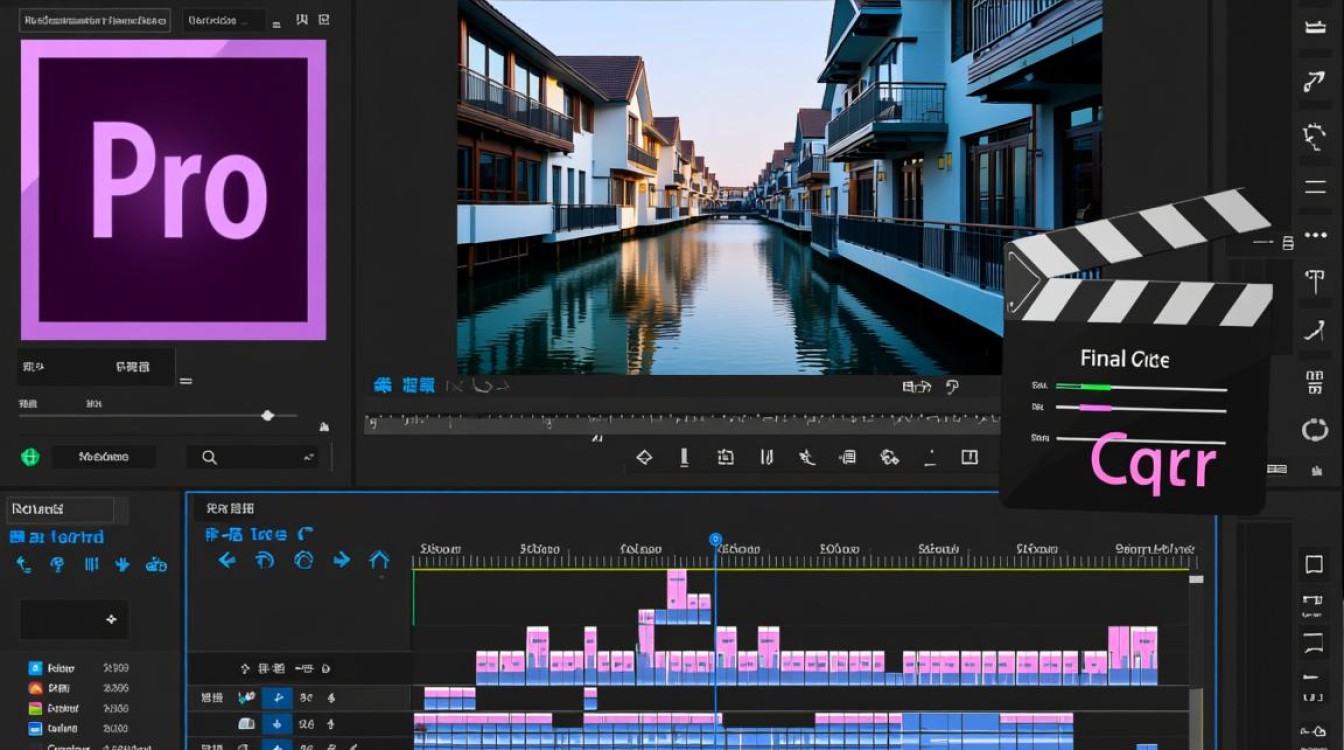Toggle the blue highlighted button in the second track header row
This screenshot has width=1344, height=750.
click(x=277, y=723)
